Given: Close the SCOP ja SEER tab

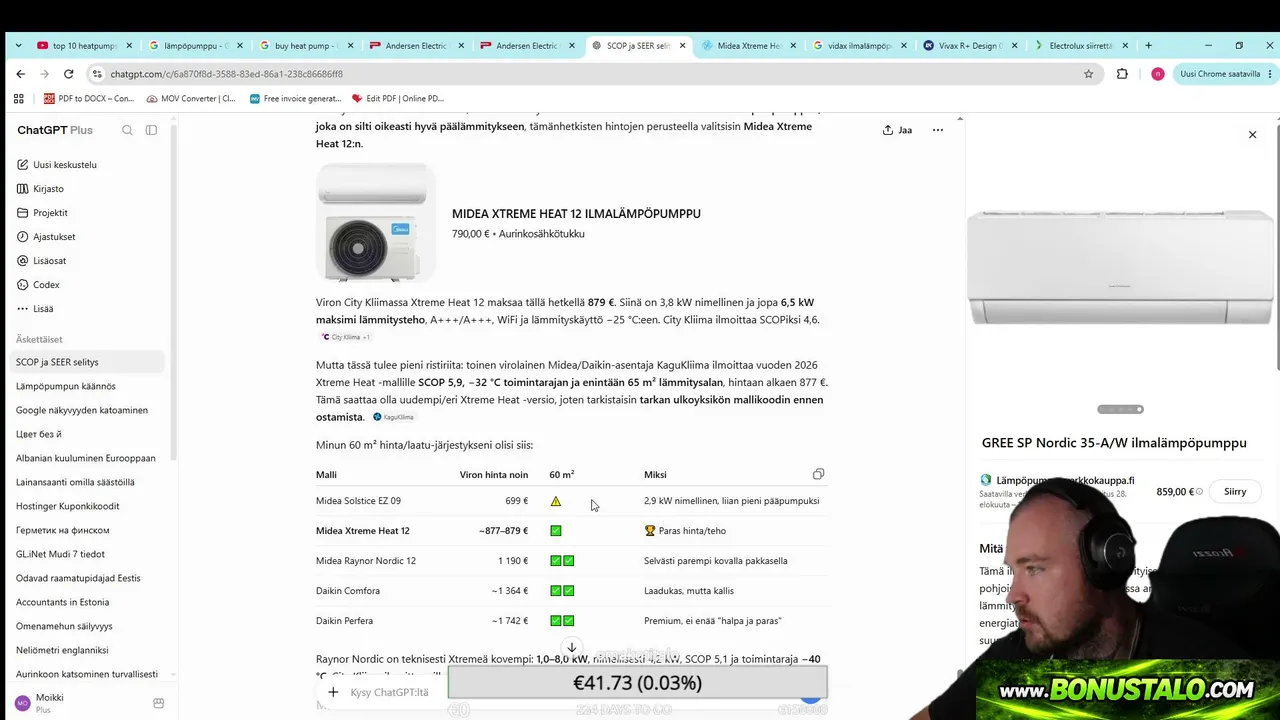Looking at the screenshot, I should 683,45.
